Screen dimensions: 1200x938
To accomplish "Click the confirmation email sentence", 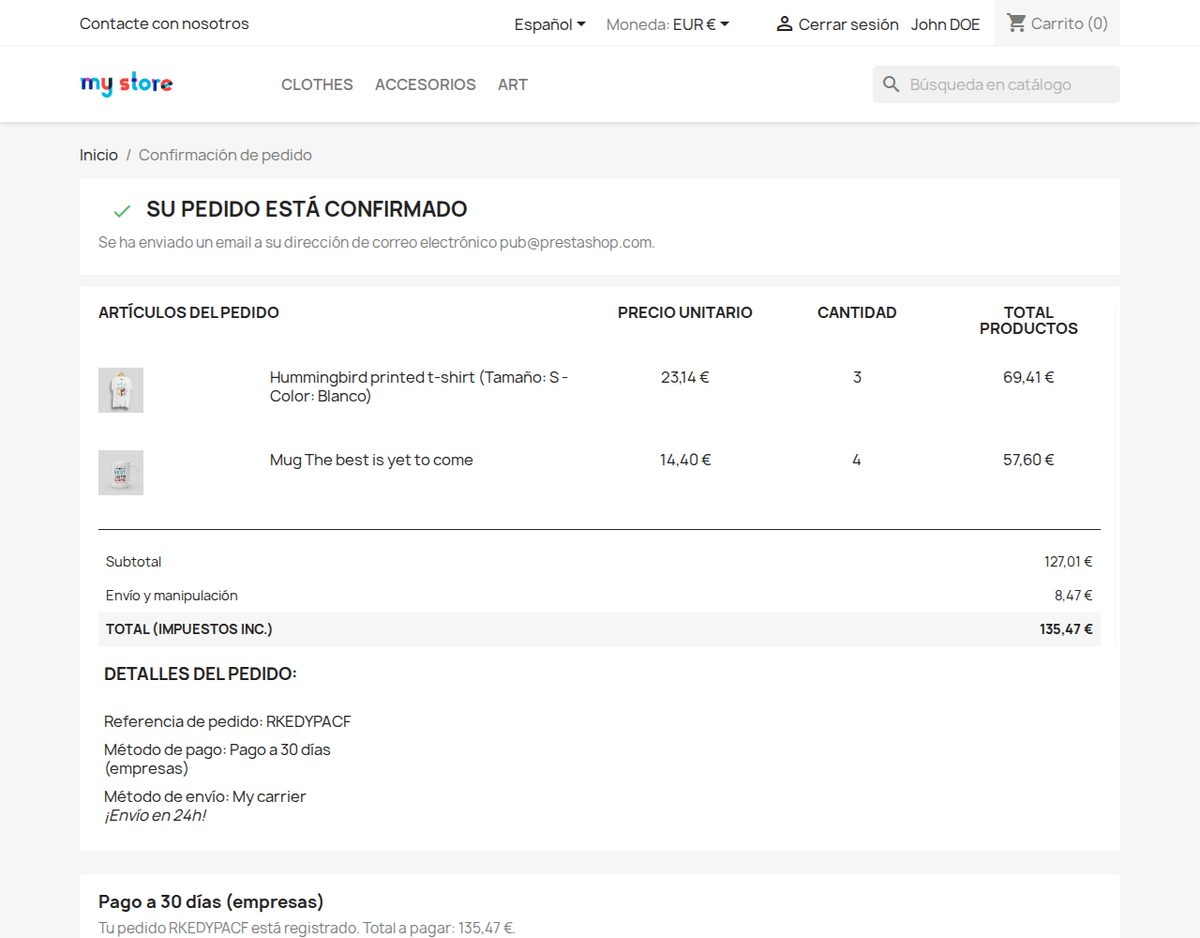I will (376, 242).
